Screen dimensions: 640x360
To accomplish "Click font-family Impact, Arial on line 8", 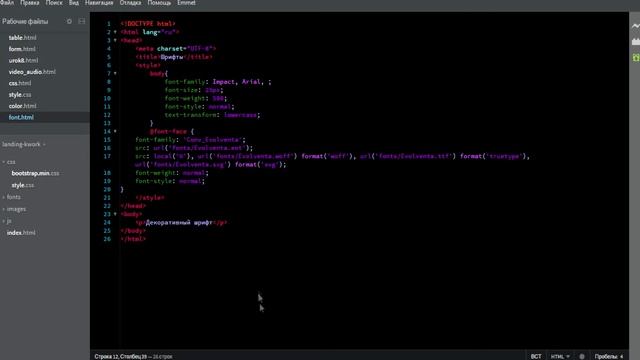I will 218,82.
